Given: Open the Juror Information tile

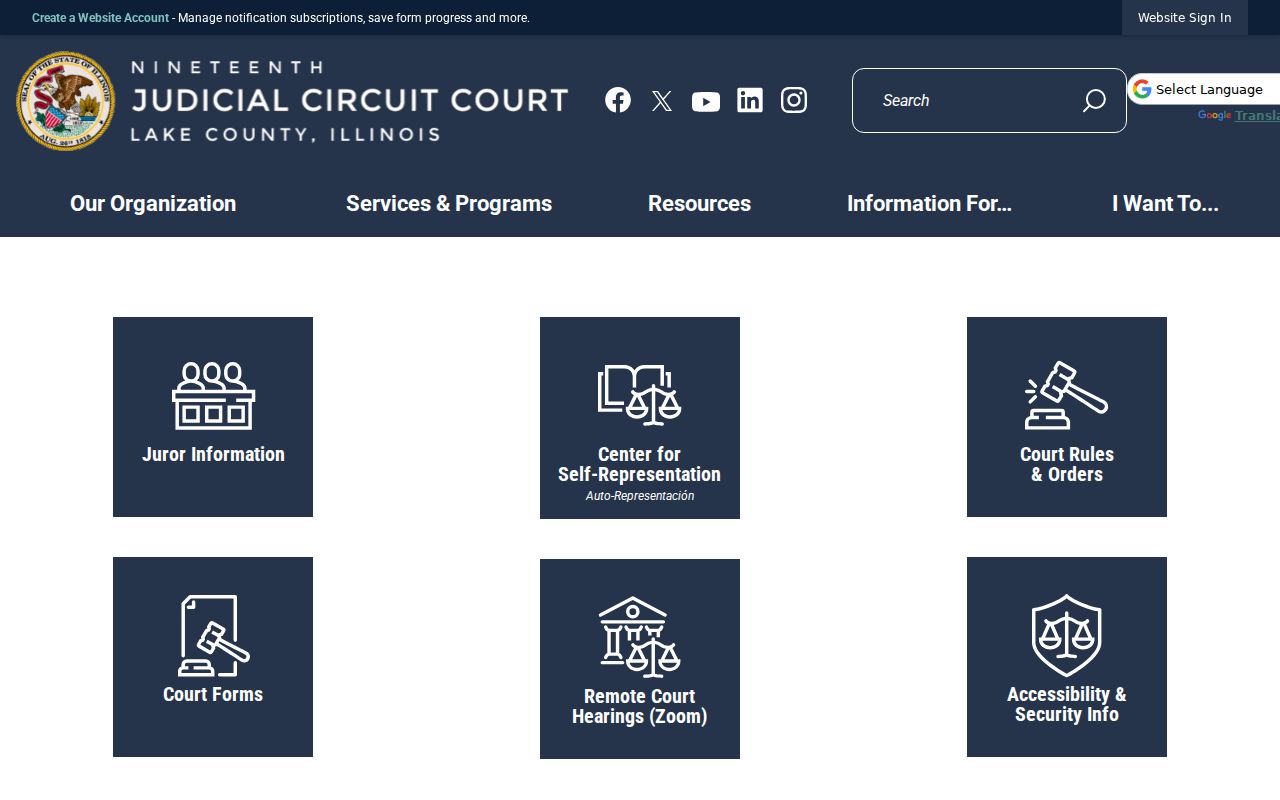Looking at the screenshot, I should click(213, 417).
